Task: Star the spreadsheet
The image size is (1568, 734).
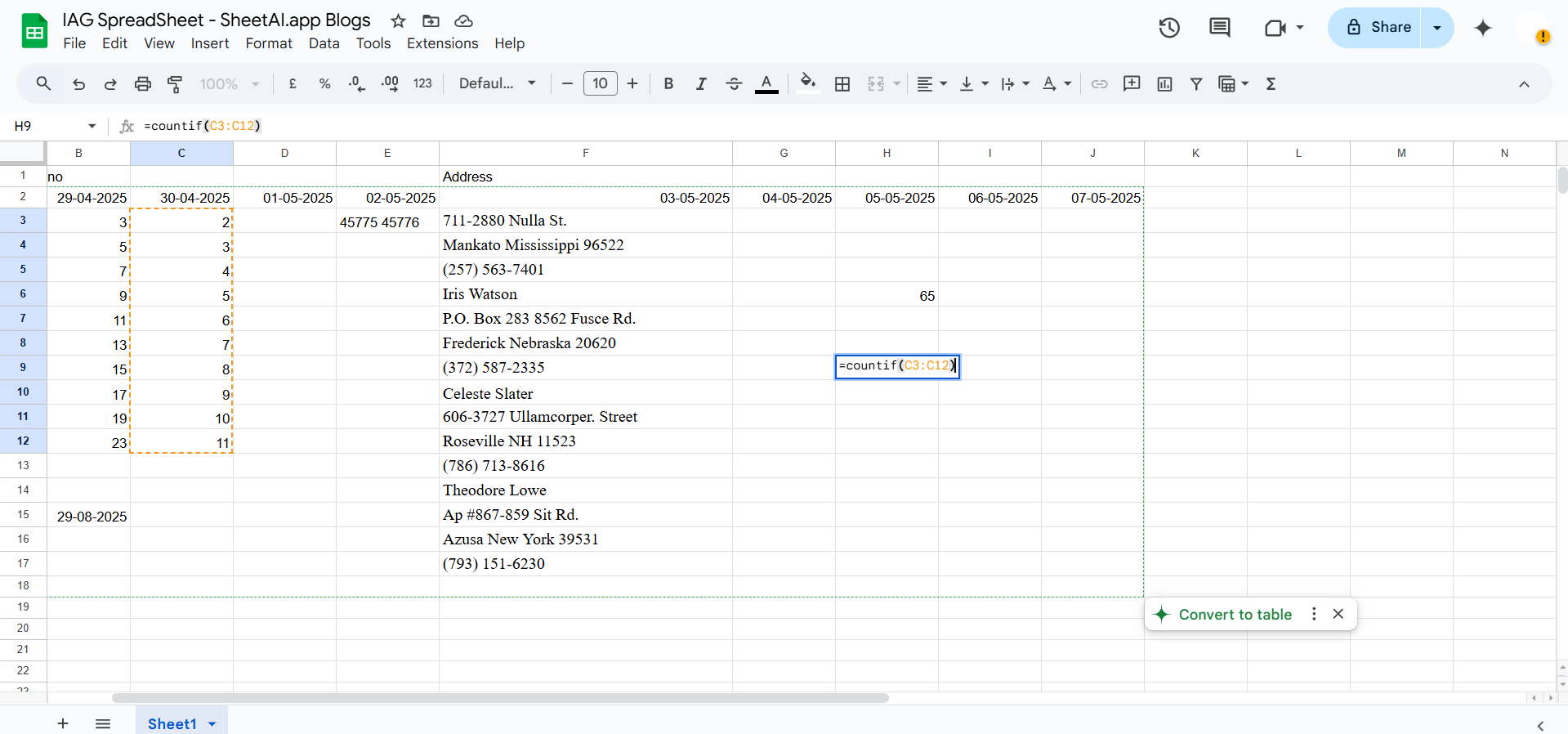Action: [398, 20]
